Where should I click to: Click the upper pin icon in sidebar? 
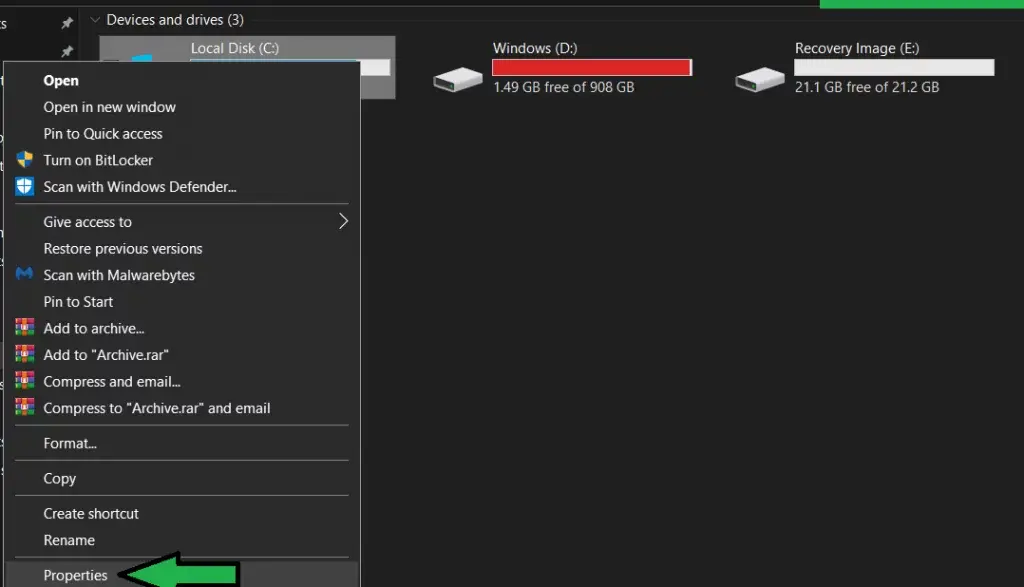click(x=67, y=23)
